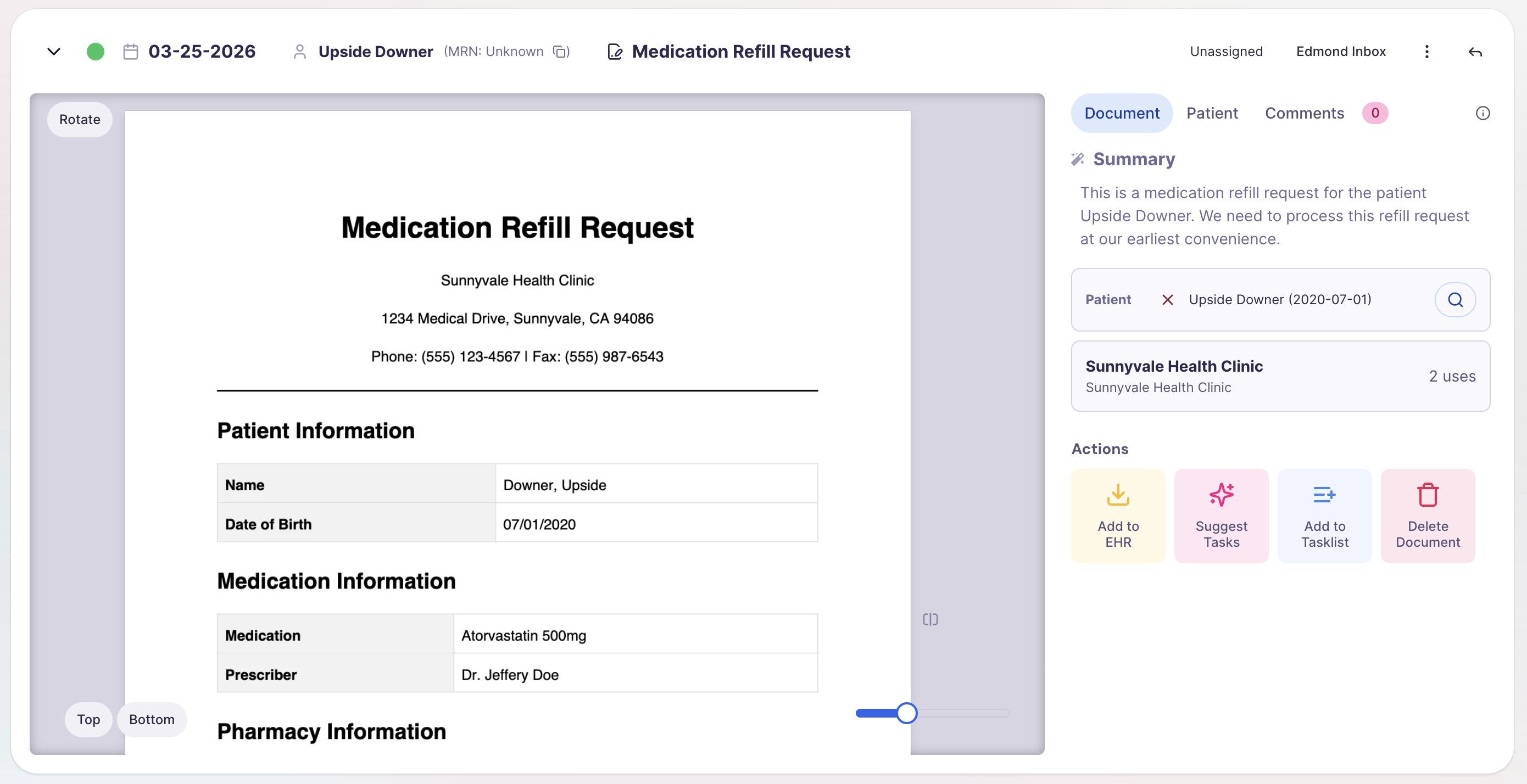Switch to the Patient tab
Screen dimensions: 1527x784
1212,113
